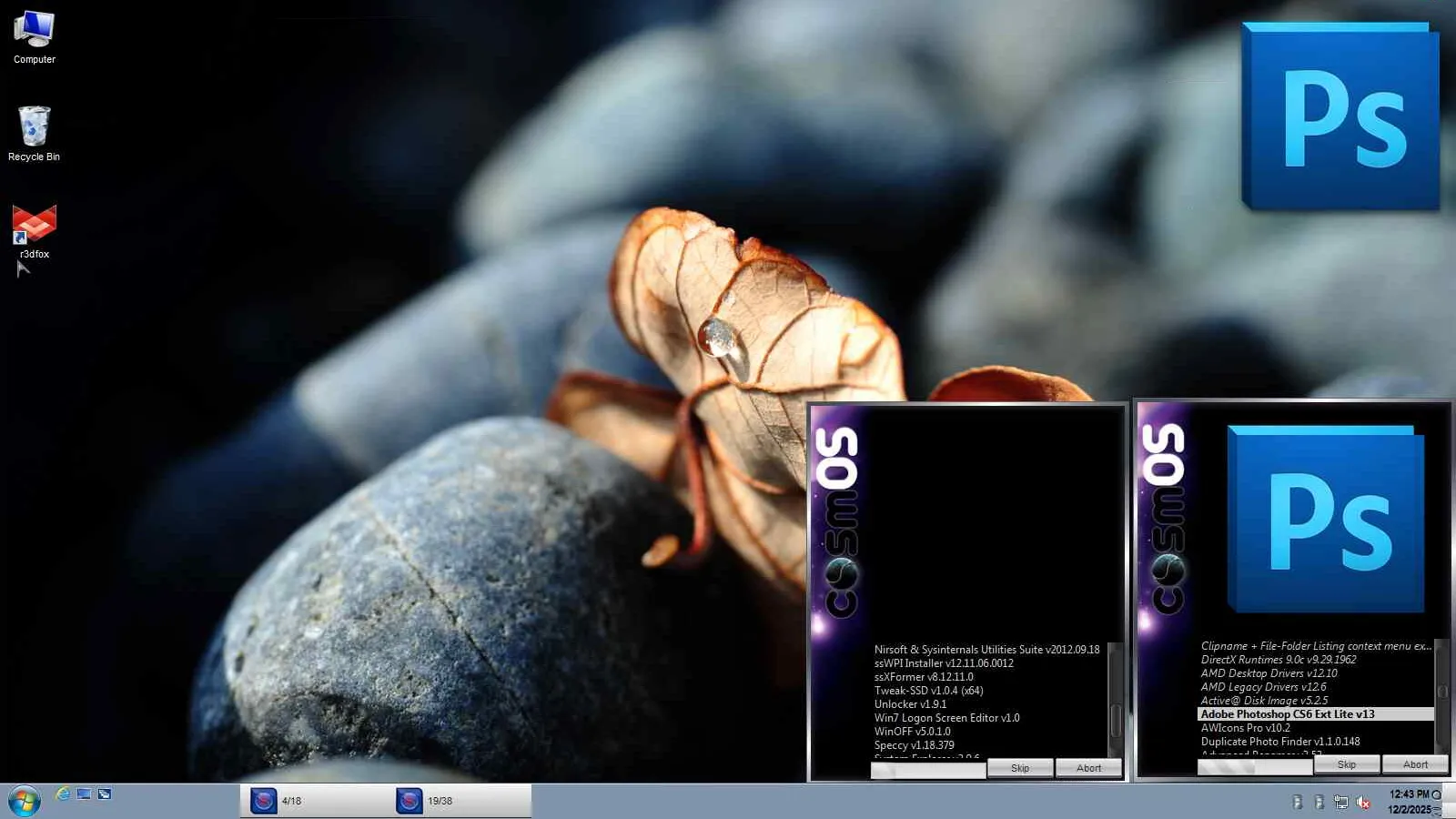Click the Ps logo inside right installer window
This screenshot has width=1456, height=819.
(1326, 519)
